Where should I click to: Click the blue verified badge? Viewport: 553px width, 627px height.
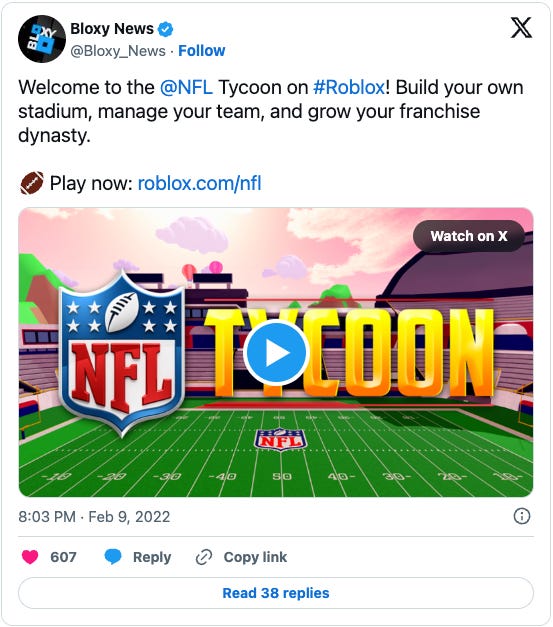click(x=165, y=29)
